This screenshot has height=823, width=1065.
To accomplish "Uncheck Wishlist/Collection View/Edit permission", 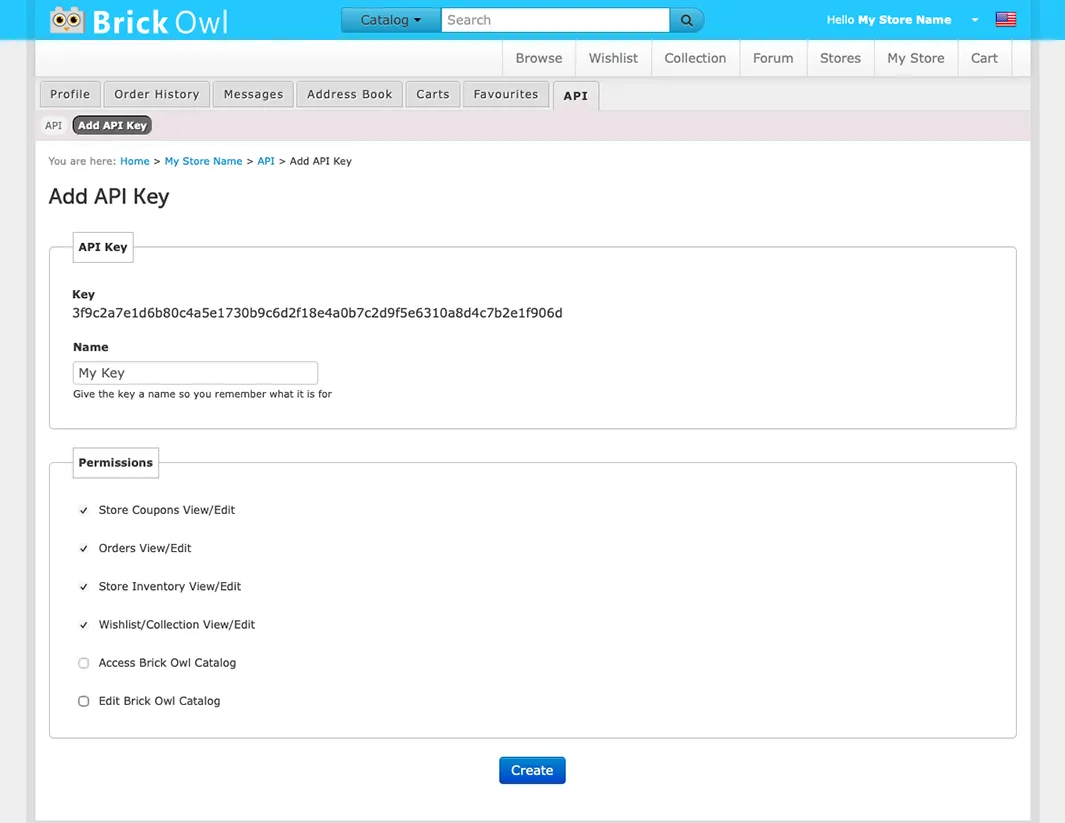I will coord(84,625).
